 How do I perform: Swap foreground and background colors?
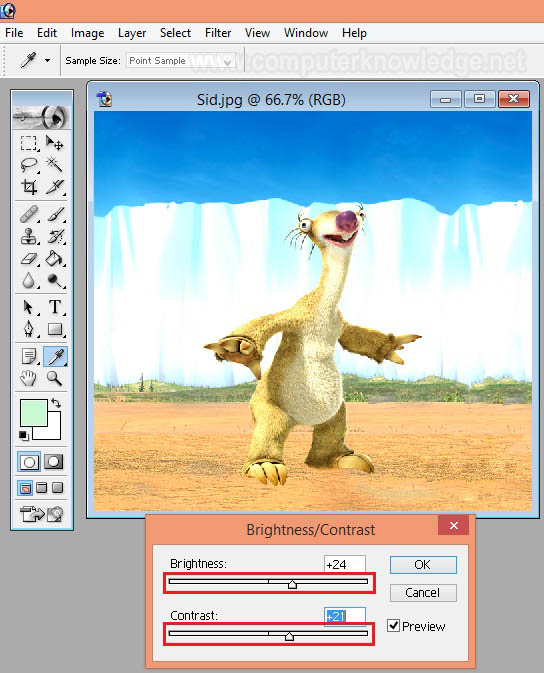[56, 403]
